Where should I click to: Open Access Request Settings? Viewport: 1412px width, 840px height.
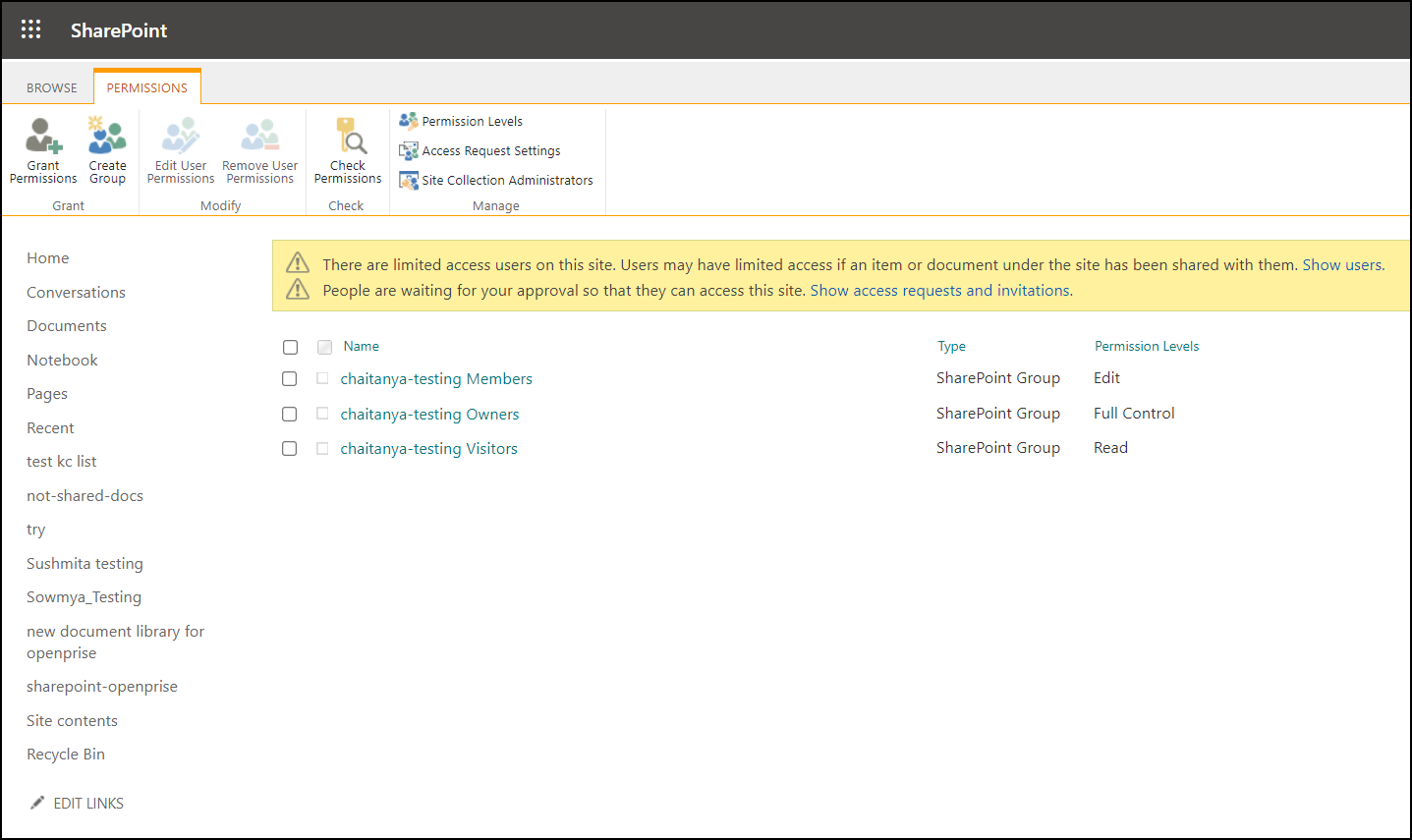point(491,150)
